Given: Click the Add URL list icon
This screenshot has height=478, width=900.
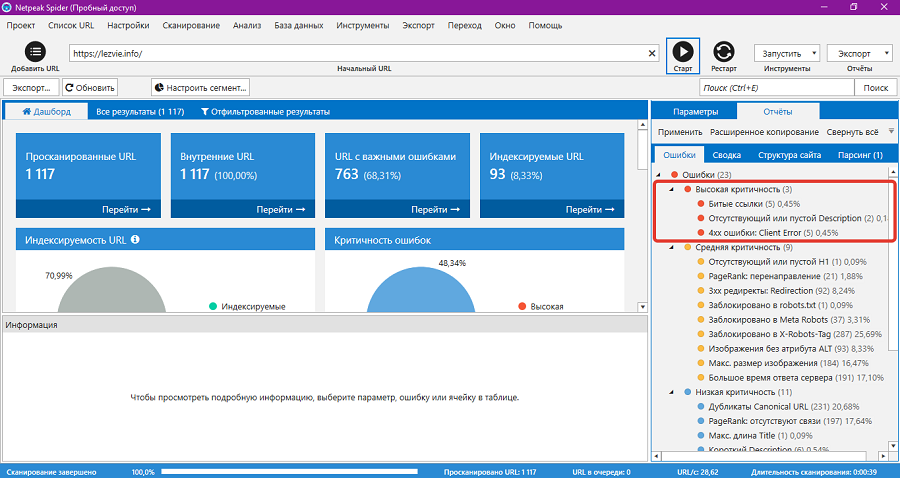Looking at the screenshot, I should click(35, 52).
